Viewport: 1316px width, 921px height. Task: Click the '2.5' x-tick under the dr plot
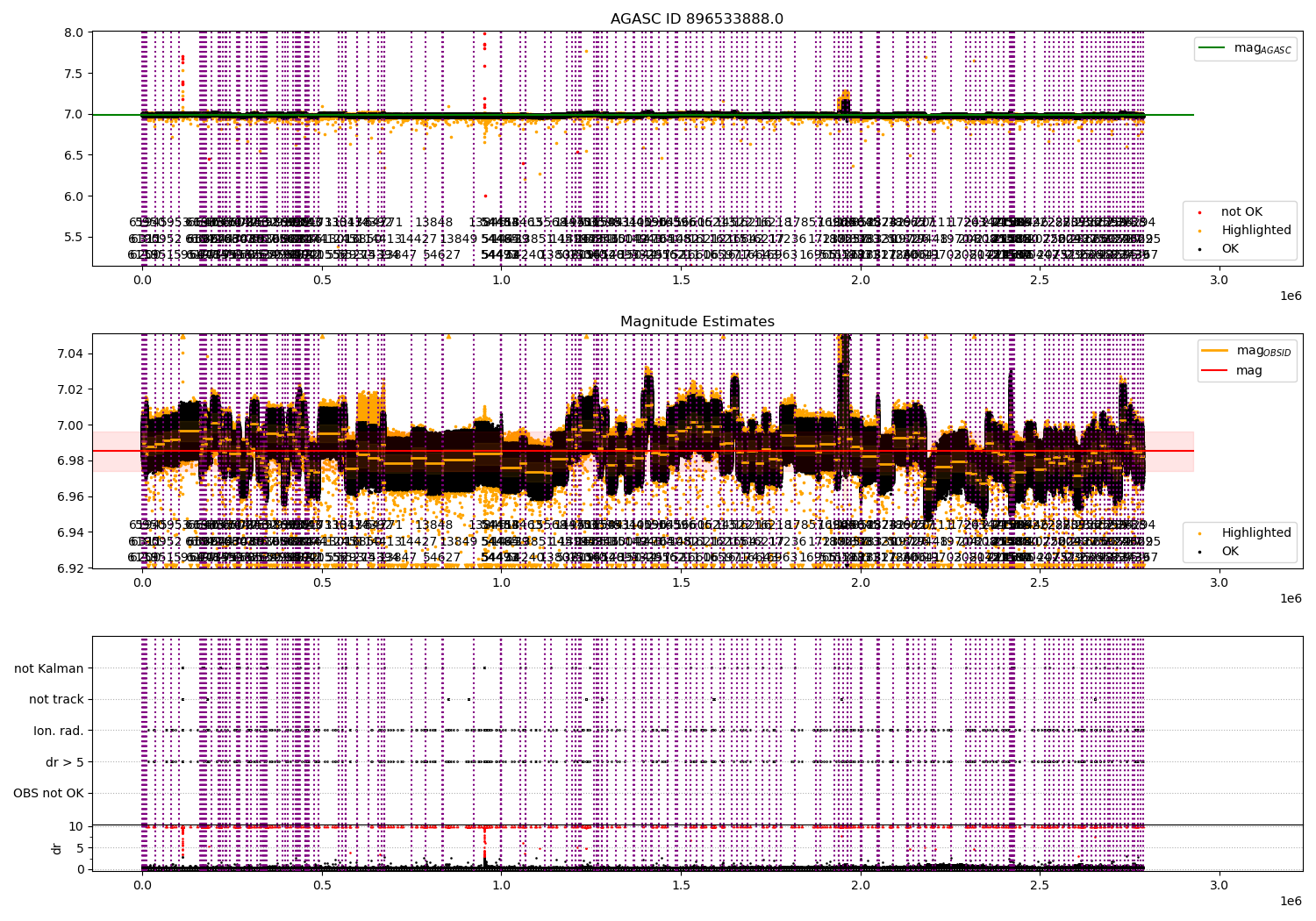(1040, 885)
